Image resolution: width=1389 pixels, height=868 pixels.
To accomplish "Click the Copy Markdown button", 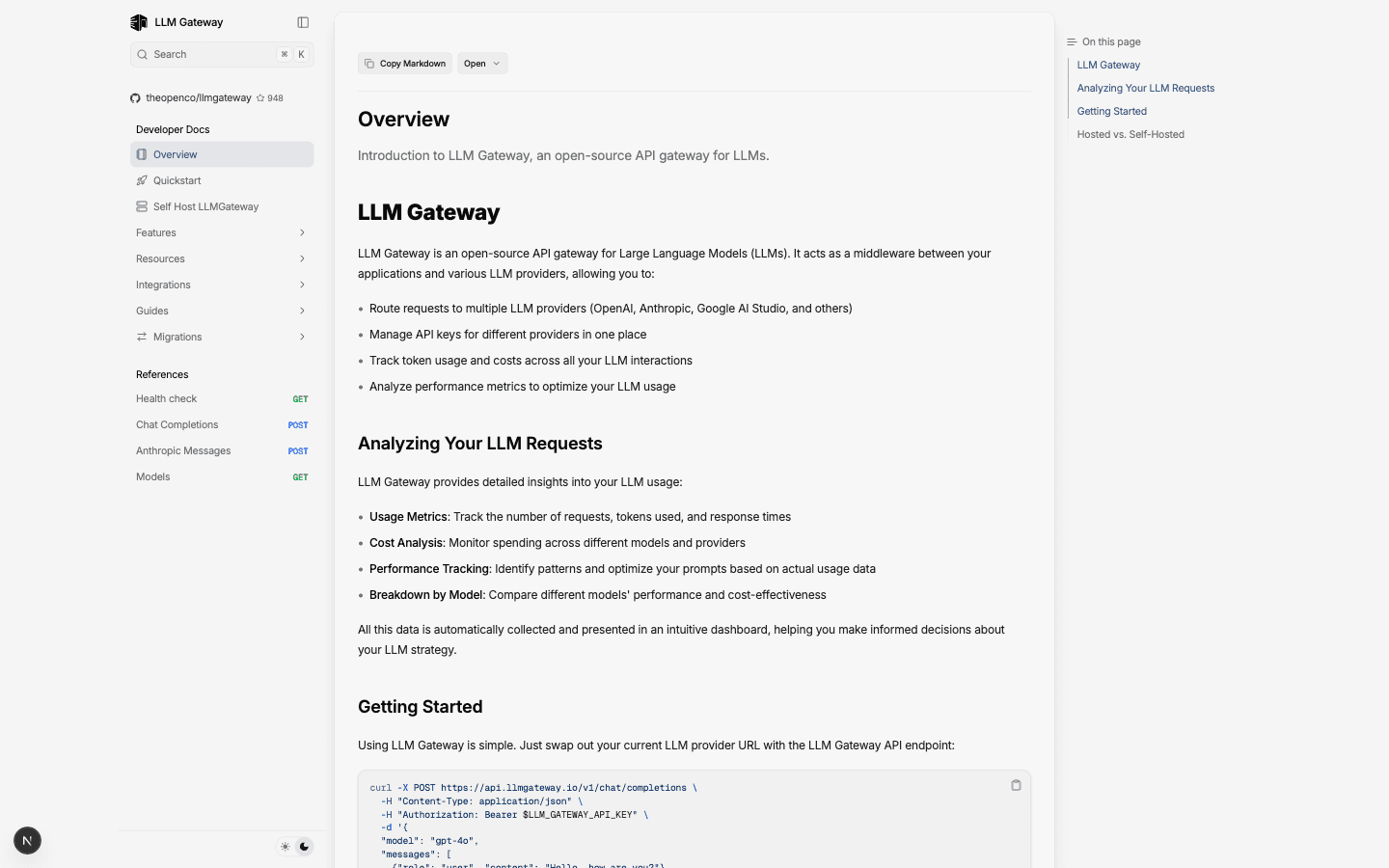I will click(x=404, y=63).
